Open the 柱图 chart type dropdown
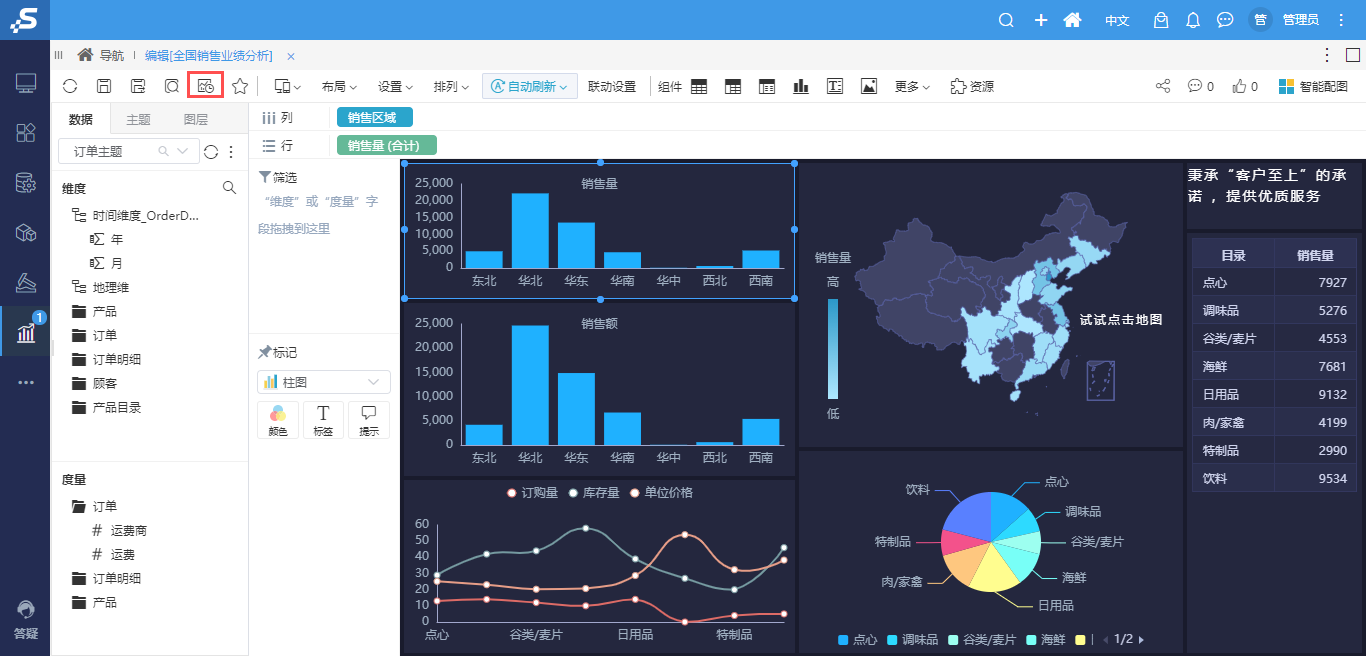The height and width of the screenshot is (656, 1366). [x=323, y=382]
